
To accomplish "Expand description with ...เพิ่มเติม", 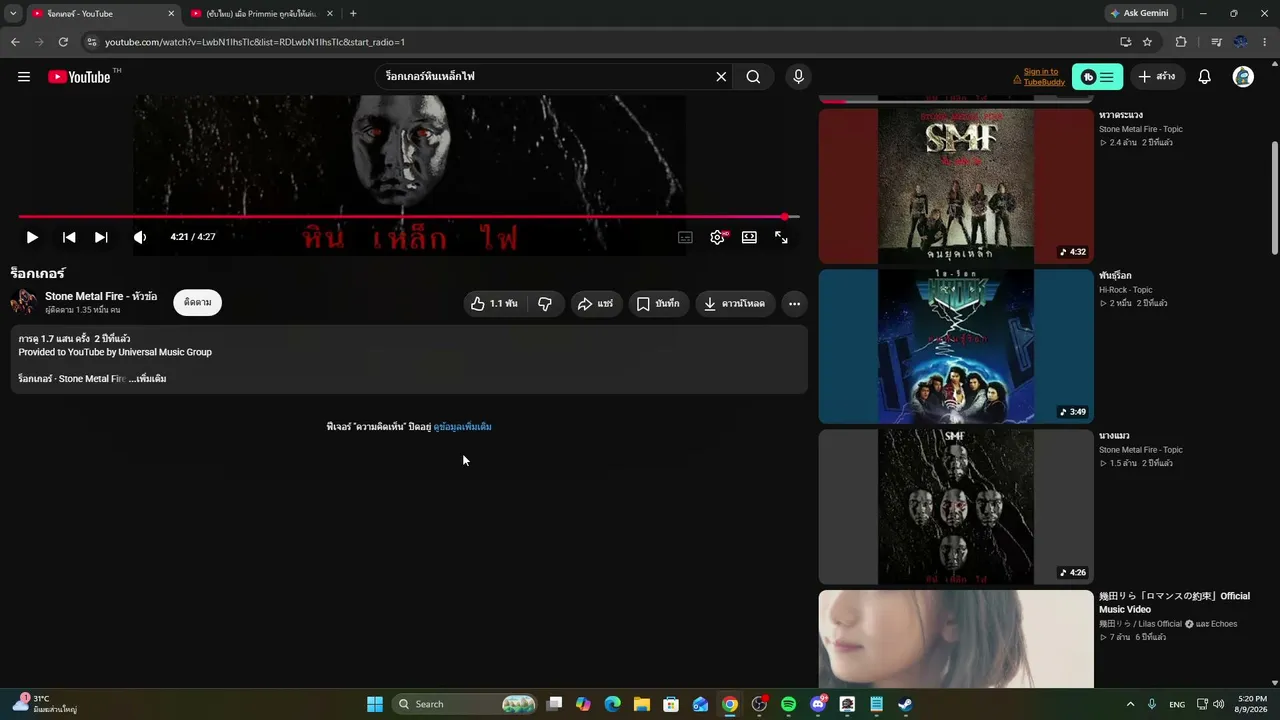I will (x=147, y=379).
